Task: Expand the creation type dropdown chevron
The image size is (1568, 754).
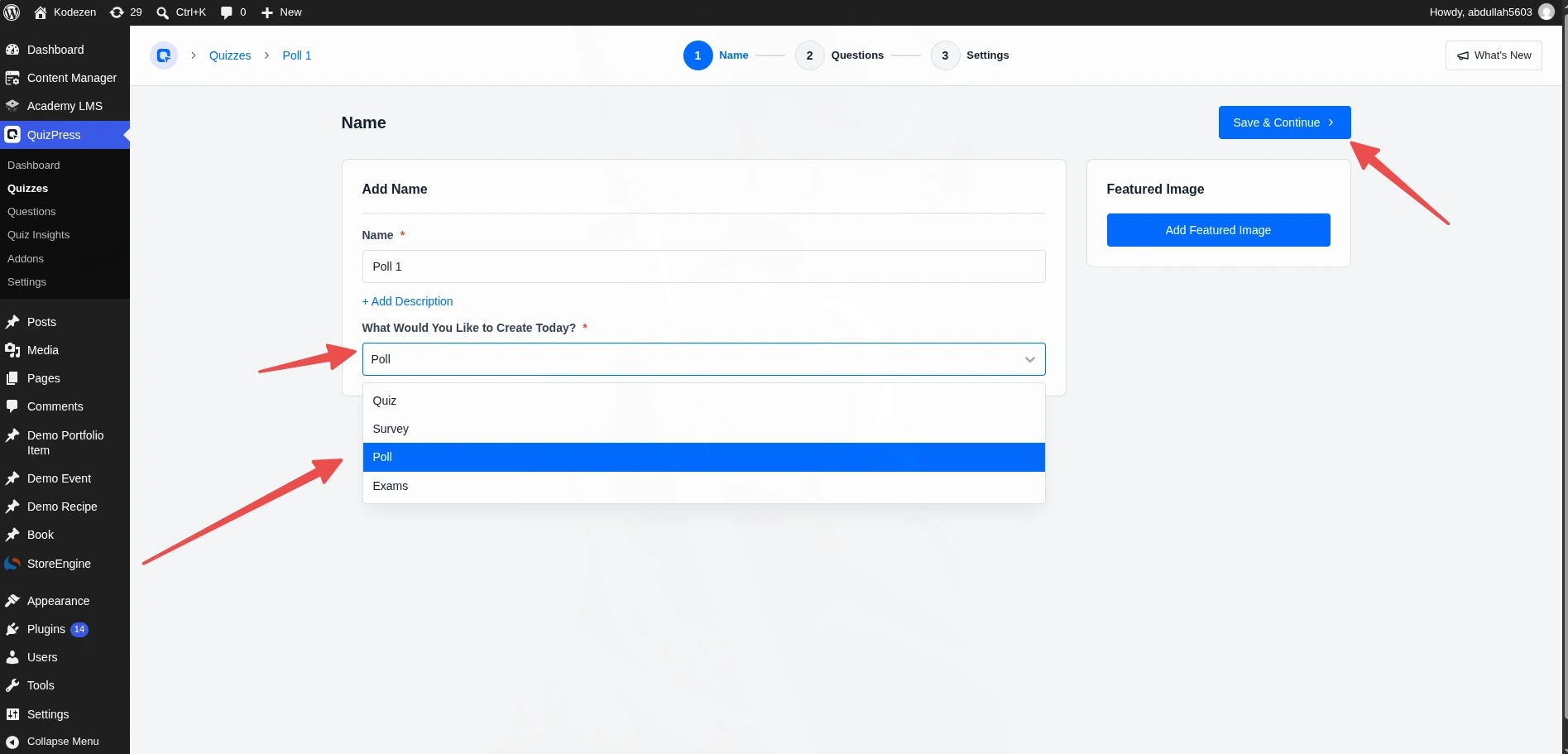Action: [x=1030, y=359]
